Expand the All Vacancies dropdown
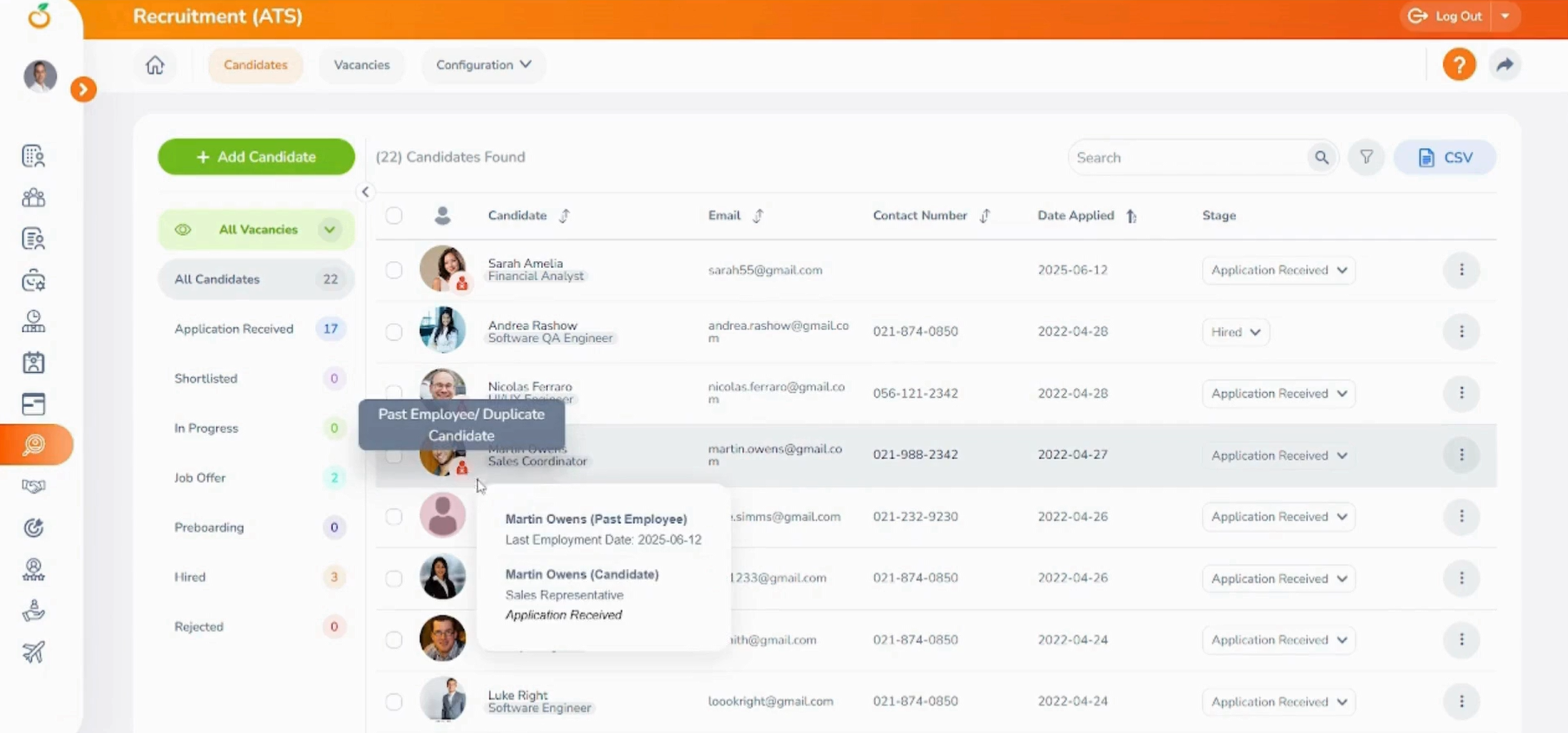The image size is (1568, 733). 330,230
